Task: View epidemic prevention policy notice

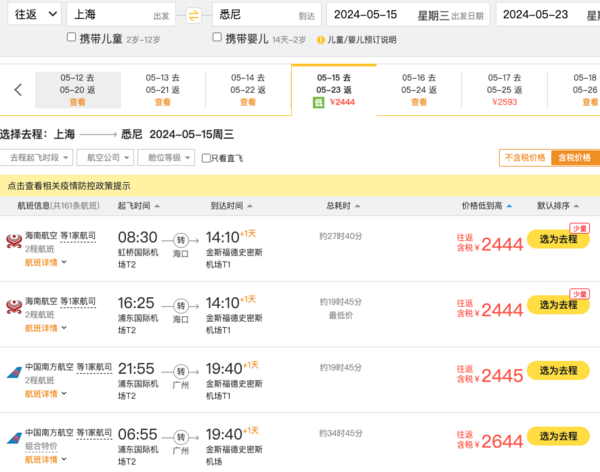Action: 69,186
